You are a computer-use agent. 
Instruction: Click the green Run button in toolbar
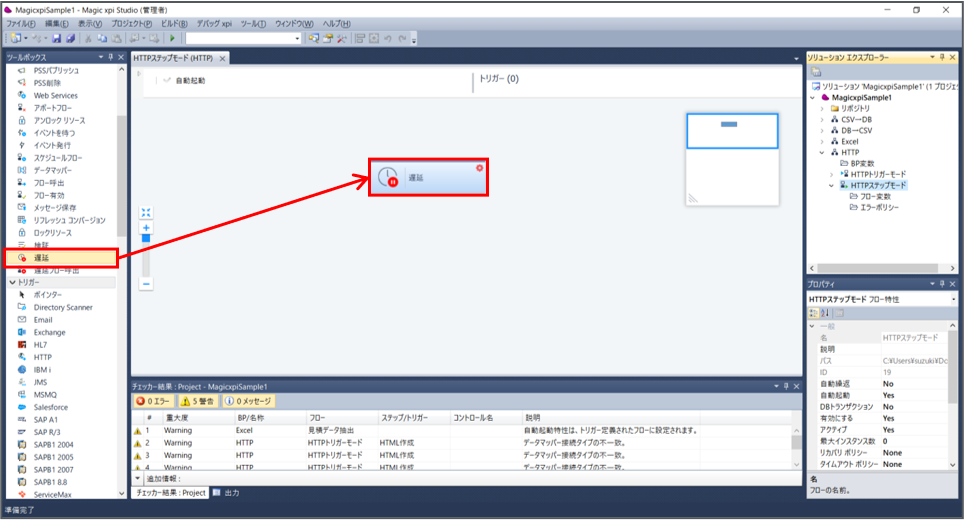coord(172,38)
